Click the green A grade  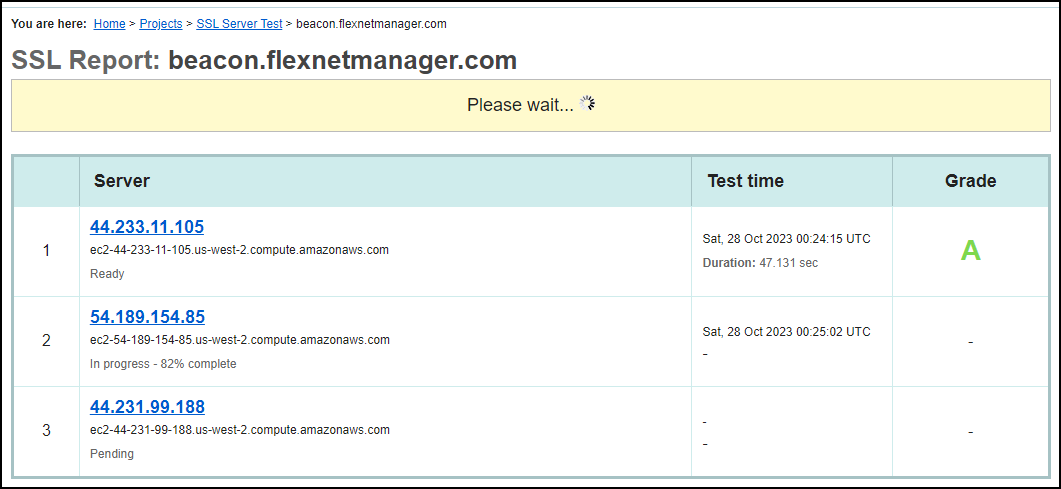(970, 251)
